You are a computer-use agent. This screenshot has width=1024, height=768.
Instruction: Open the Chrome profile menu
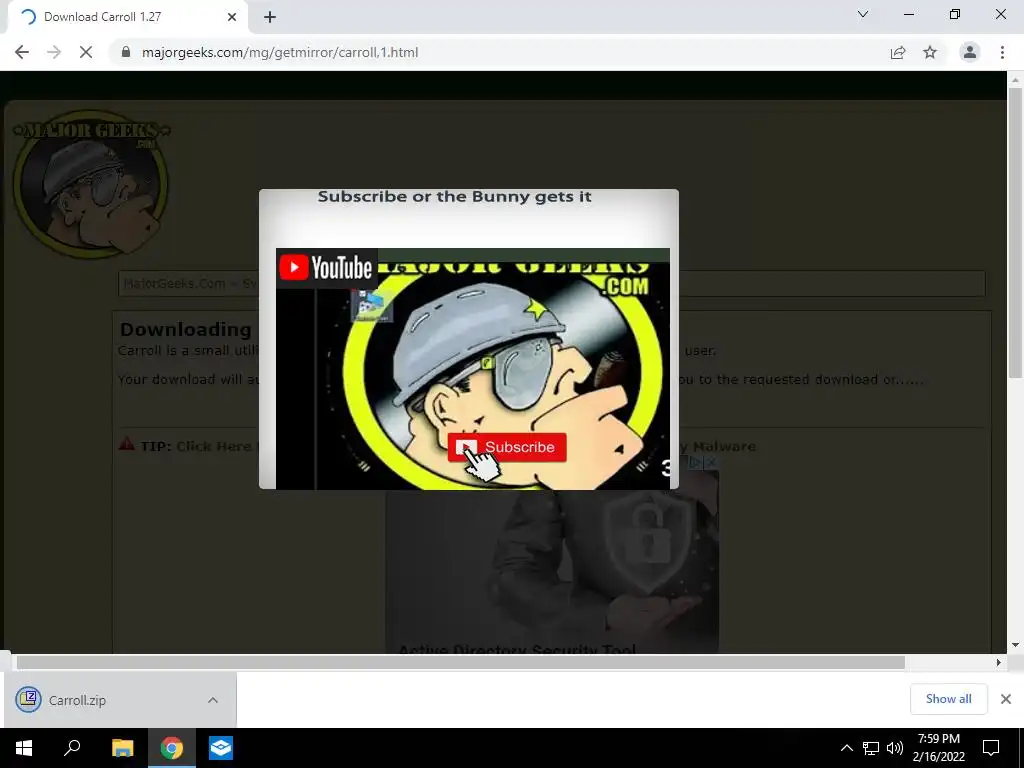(x=970, y=52)
